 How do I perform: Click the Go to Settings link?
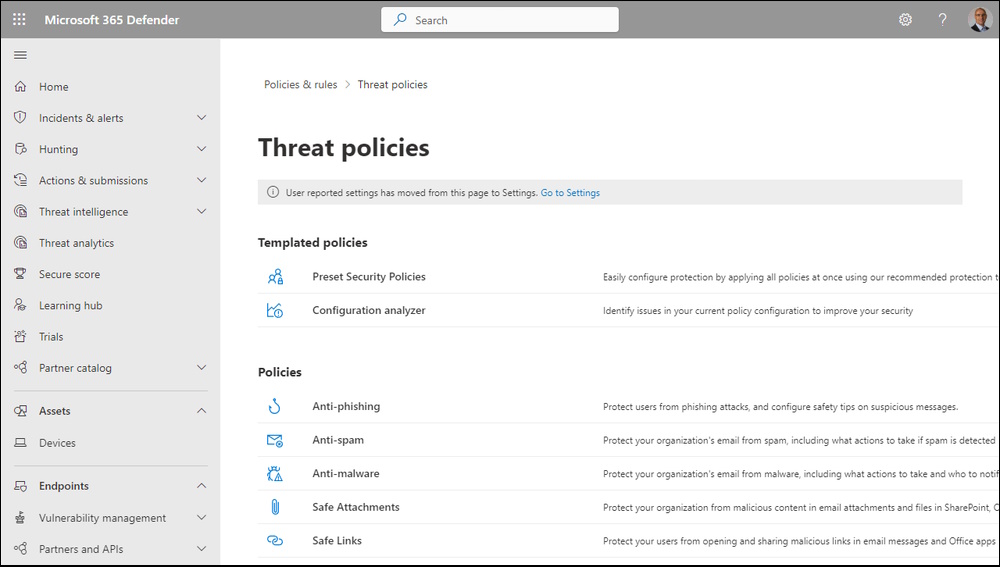[570, 193]
